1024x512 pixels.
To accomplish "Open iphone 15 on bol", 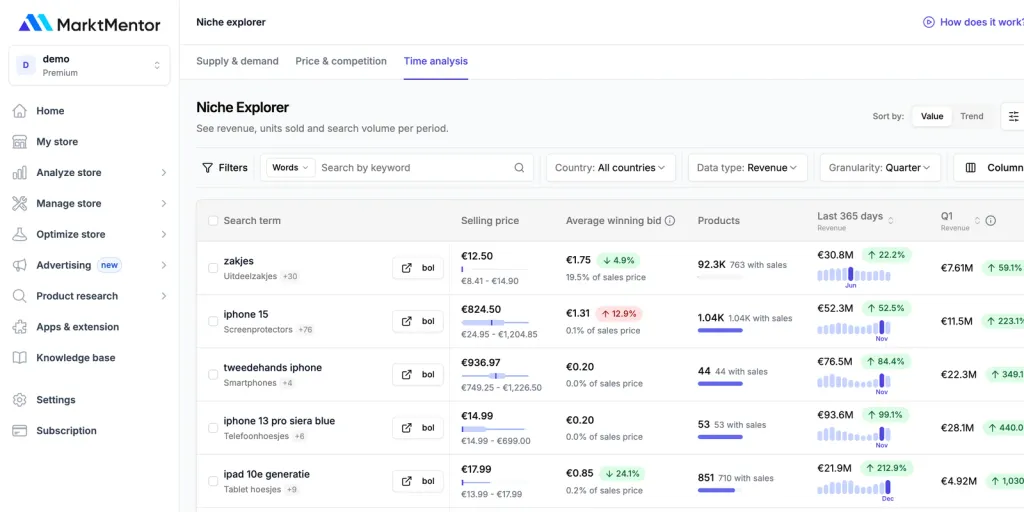I will coord(418,321).
